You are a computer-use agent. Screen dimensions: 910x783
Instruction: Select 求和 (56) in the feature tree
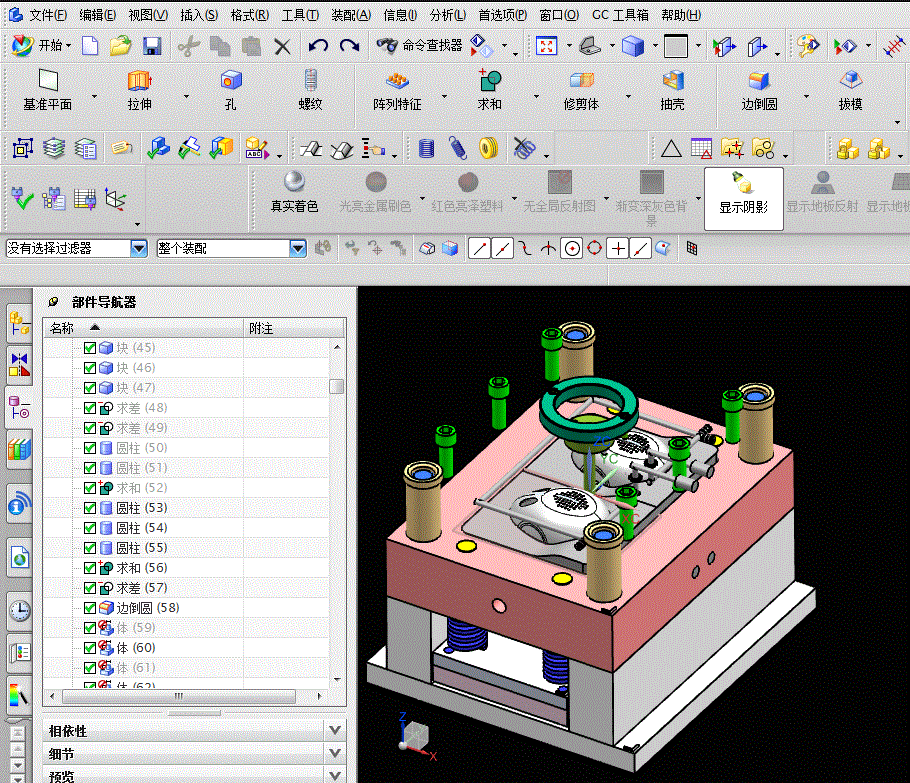(x=142, y=568)
